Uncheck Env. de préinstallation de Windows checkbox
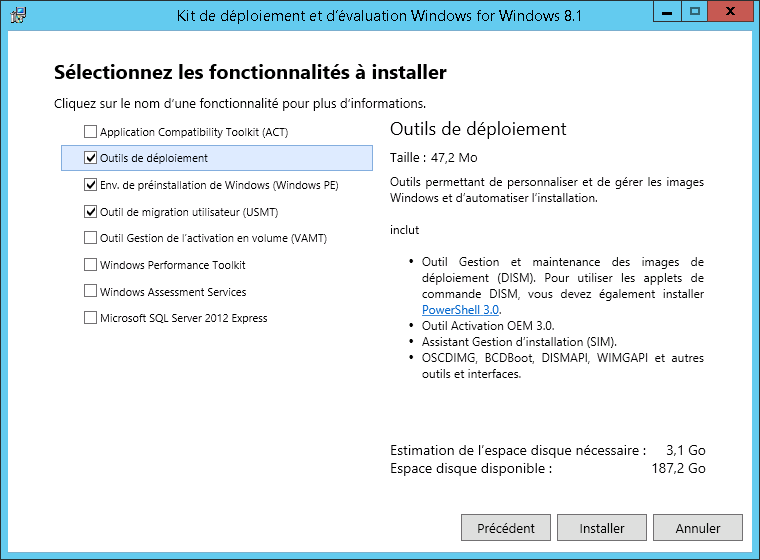This screenshot has height=560, width=760. click(x=91, y=185)
